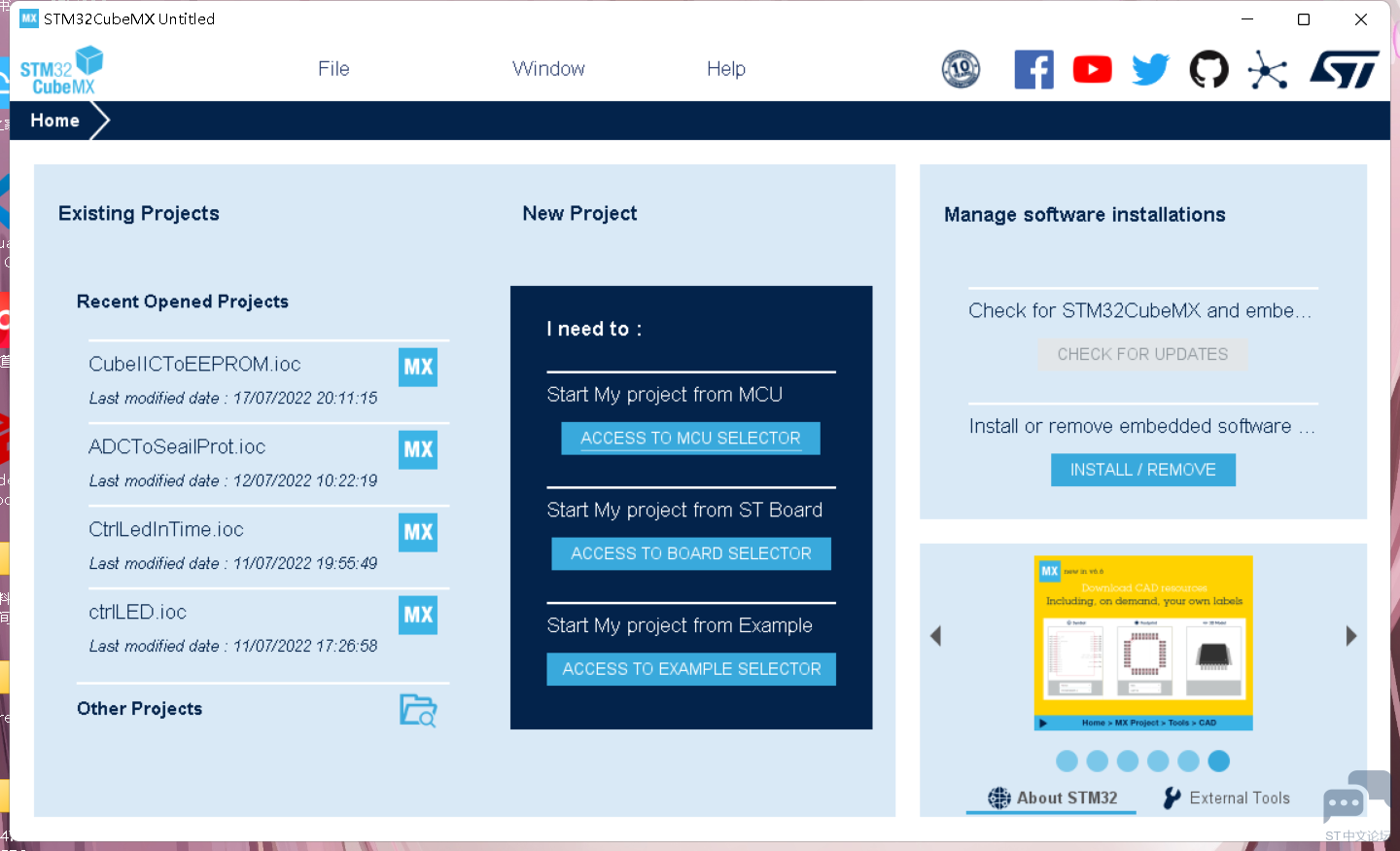Screen dimensions: 1400x851
Task: Click 'Start My project from ST Board' text
Action: (x=684, y=510)
